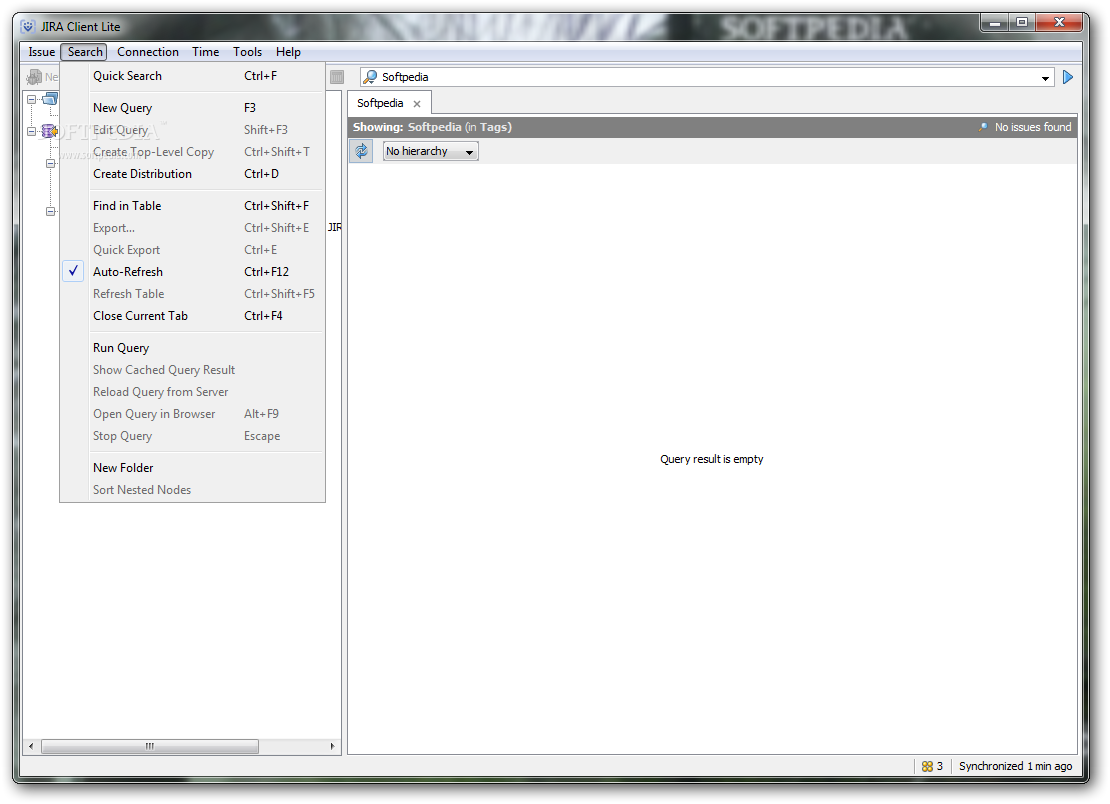The height and width of the screenshot is (804, 1110).
Task: Click Create Top-Level Copy entry
Action: pyautogui.click(x=193, y=152)
